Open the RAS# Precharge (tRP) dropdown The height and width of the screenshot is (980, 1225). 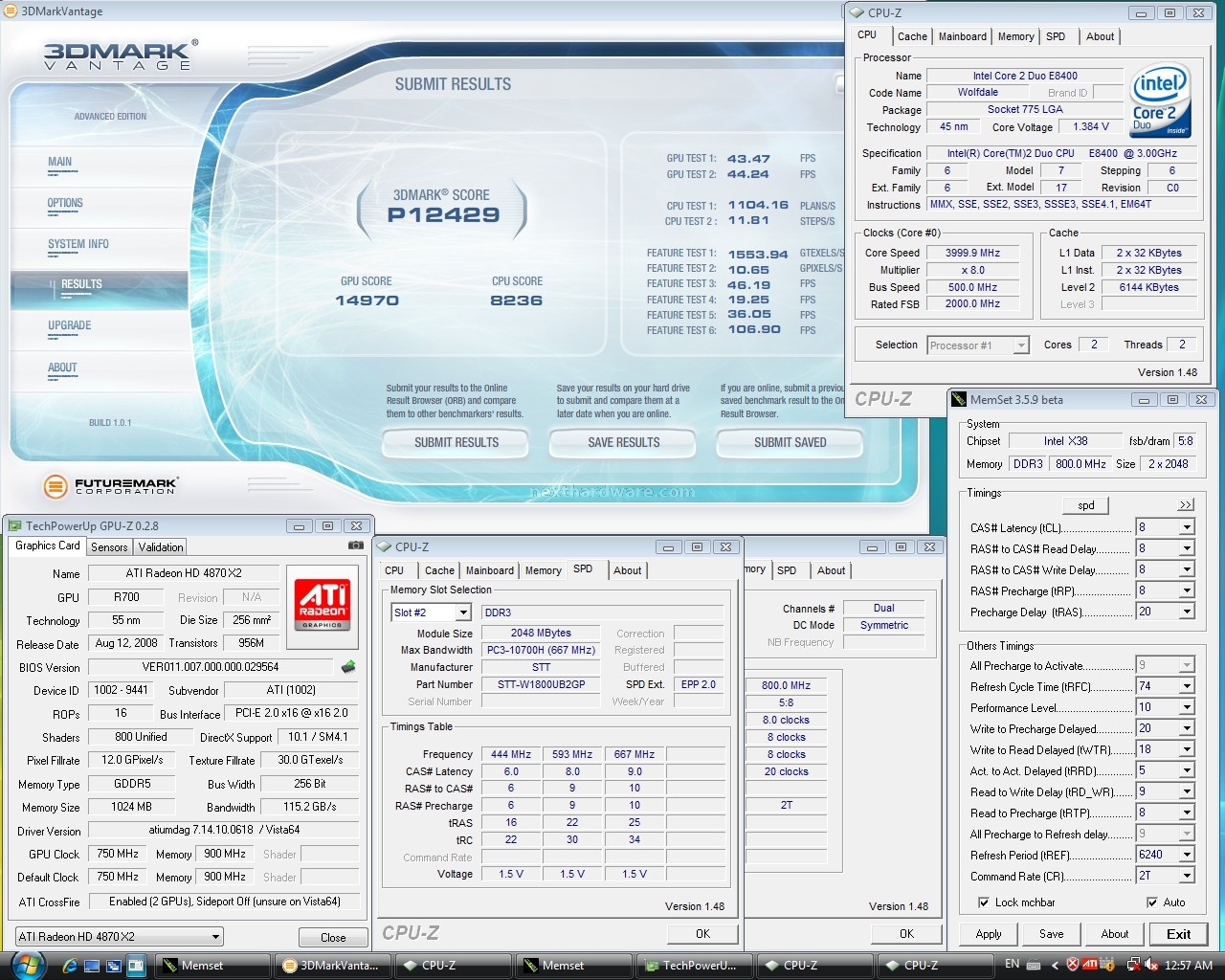(x=1187, y=590)
